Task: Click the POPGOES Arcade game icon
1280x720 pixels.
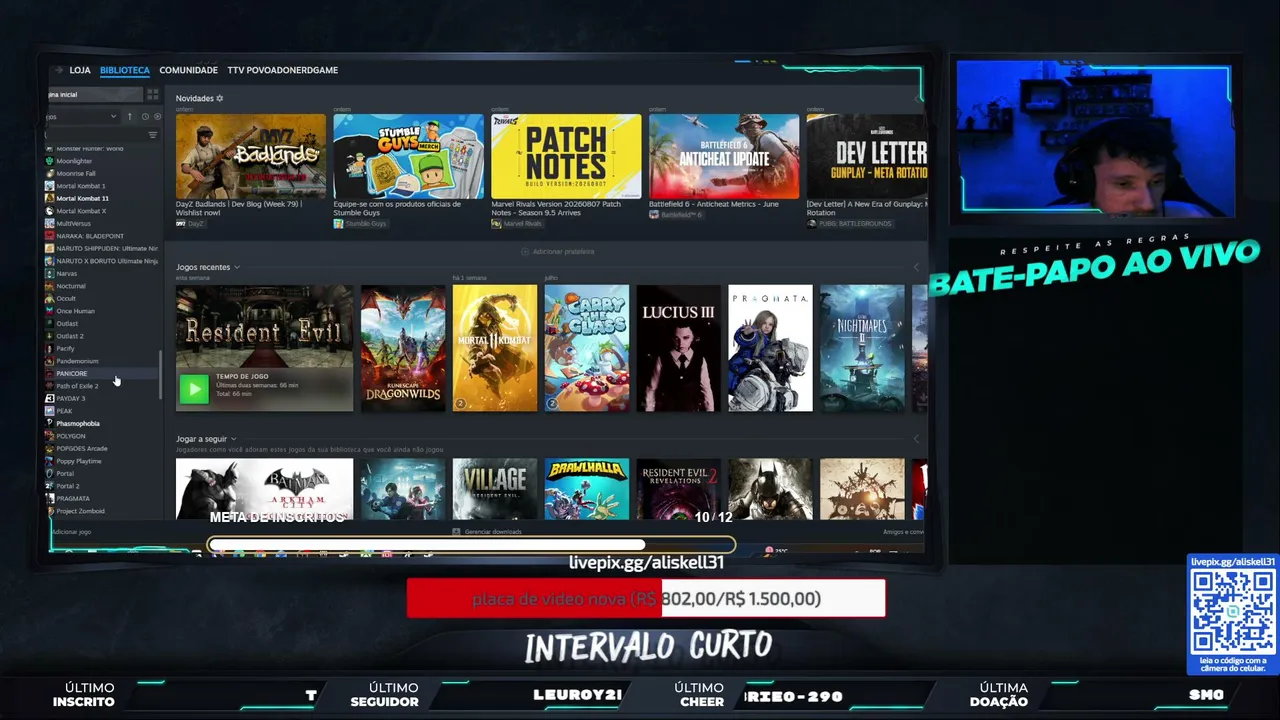Action: (x=50, y=448)
